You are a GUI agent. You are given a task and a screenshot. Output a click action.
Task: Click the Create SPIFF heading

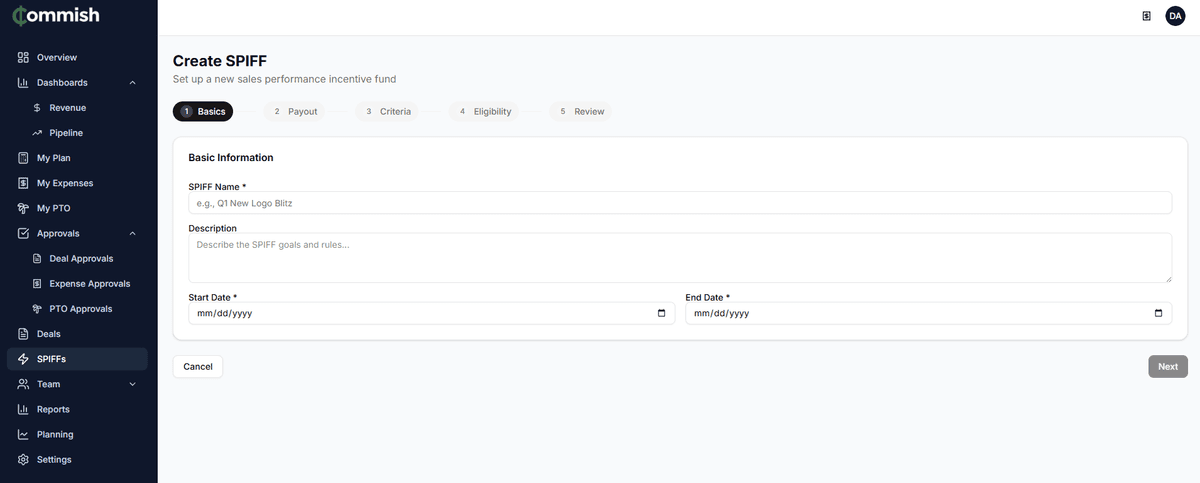pos(220,61)
